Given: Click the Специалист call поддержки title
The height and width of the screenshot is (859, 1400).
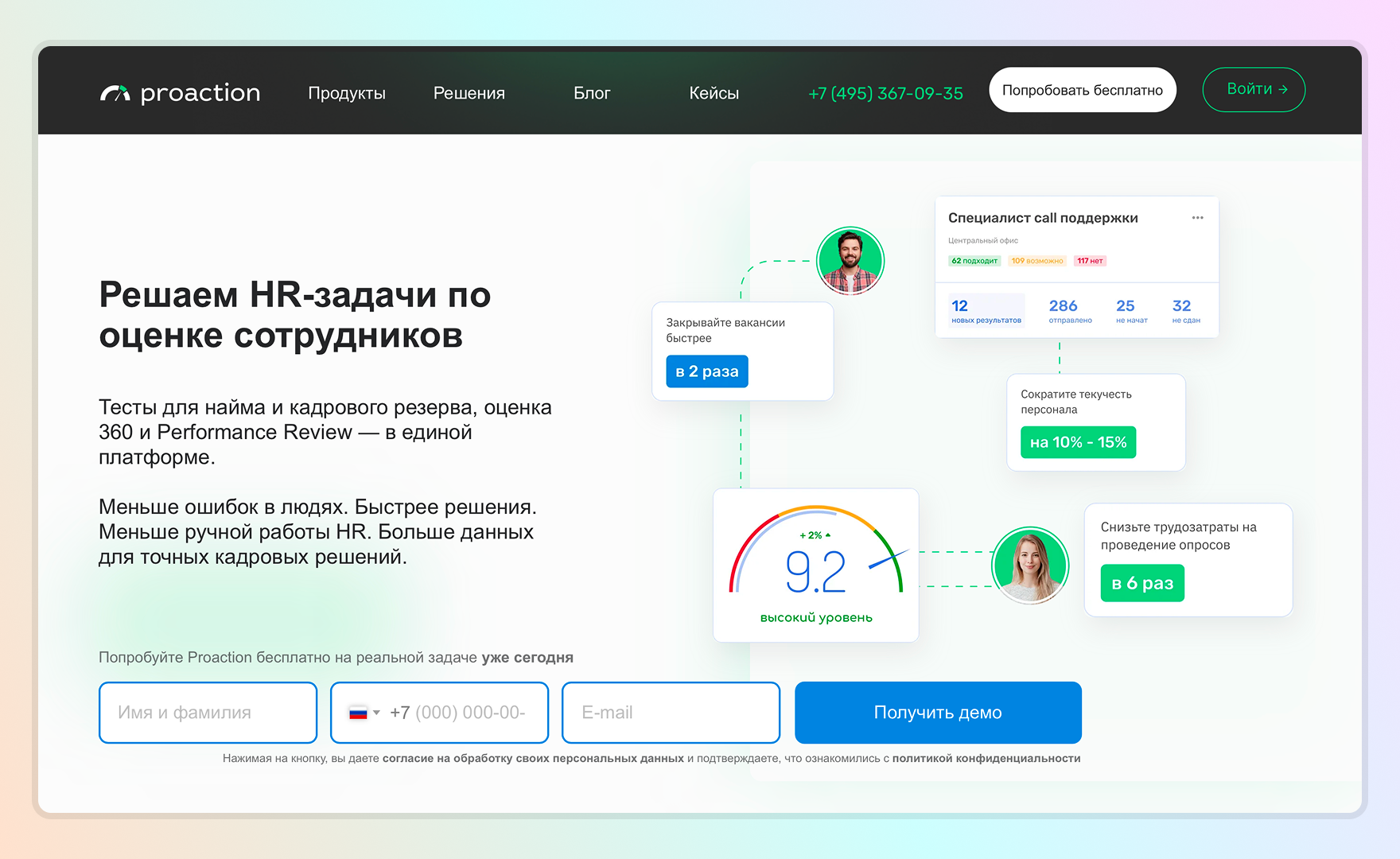Looking at the screenshot, I should tap(1043, 218).
